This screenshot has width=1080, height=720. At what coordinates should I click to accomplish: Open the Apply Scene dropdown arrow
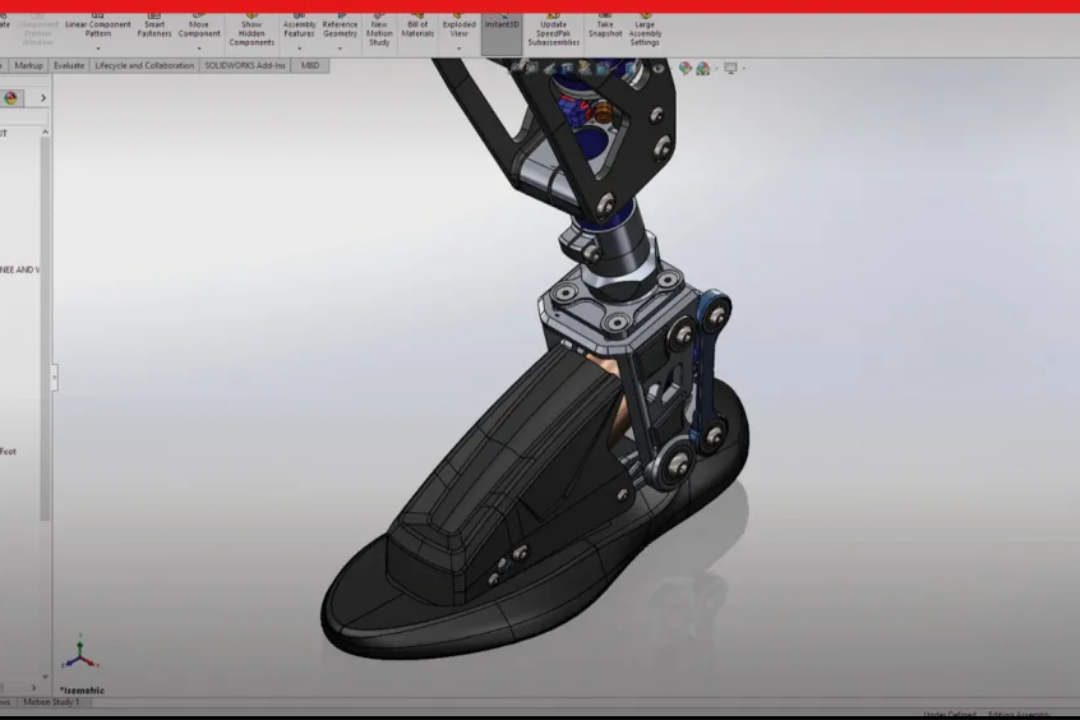tap(716, 68)
